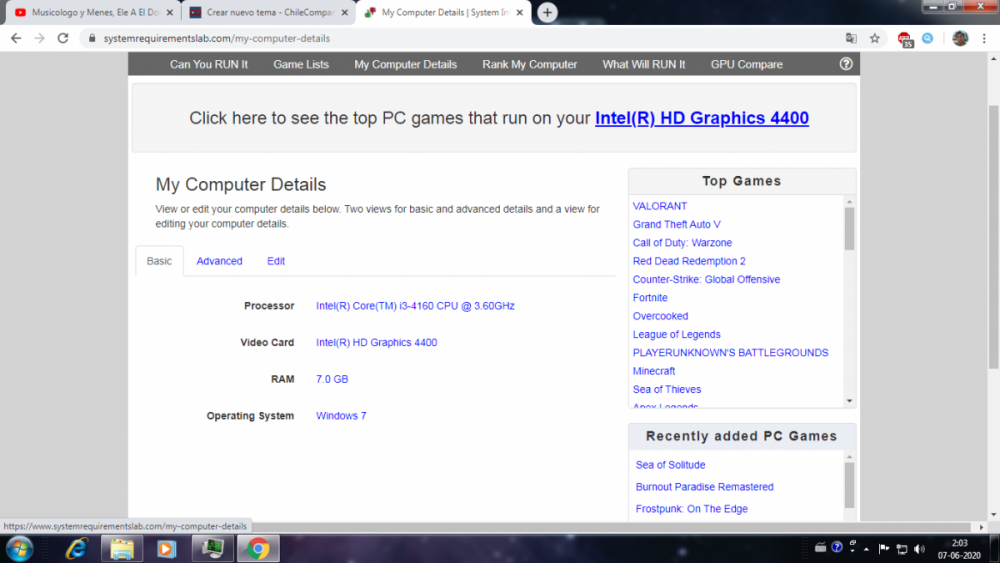
Task: Open Burnout Paradise Remastered link
Action: [x=704, y=486]
